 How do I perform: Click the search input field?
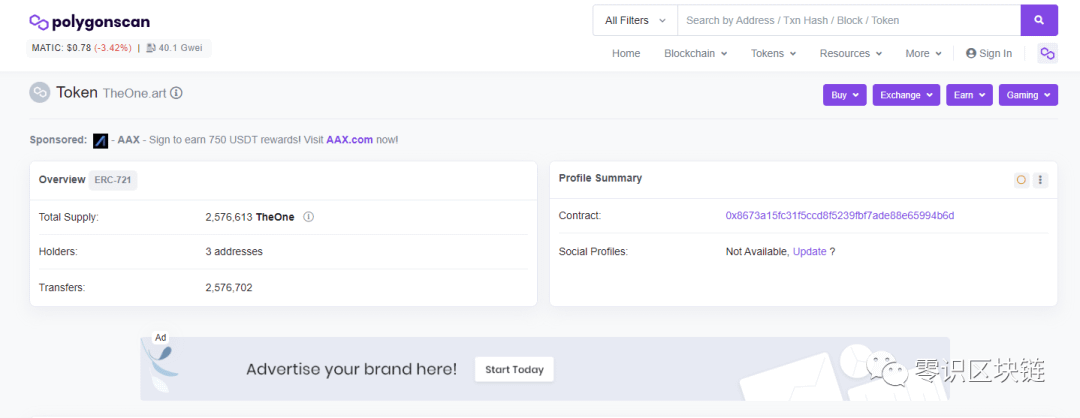tap(849, 21)
